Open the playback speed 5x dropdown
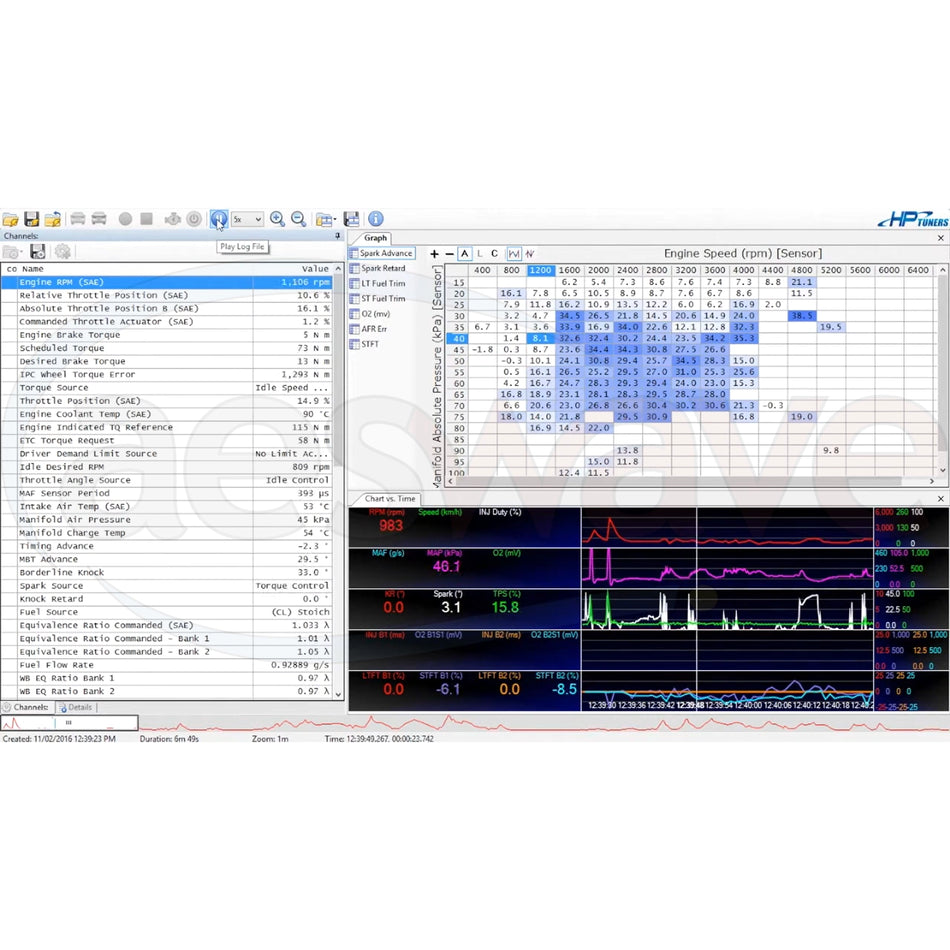The height and width of the screenshot is (950, 950). [256, 218]
